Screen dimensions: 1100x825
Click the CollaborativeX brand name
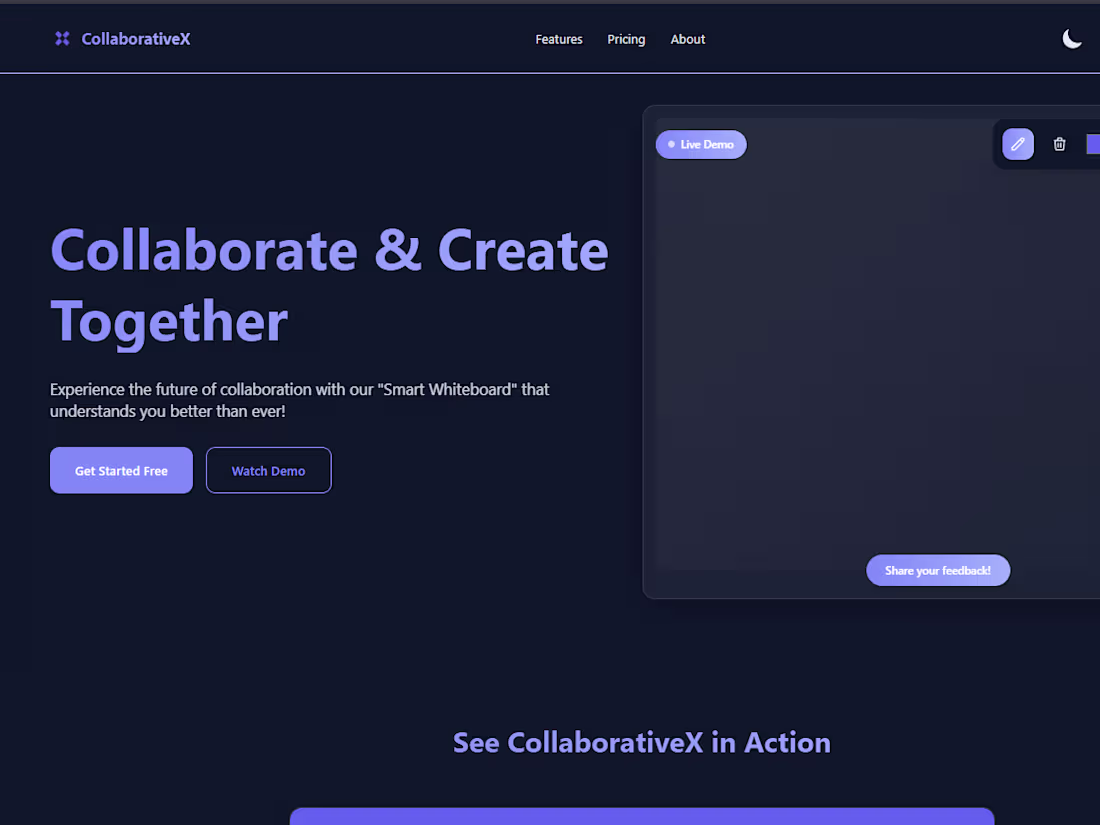coord(136,39)
